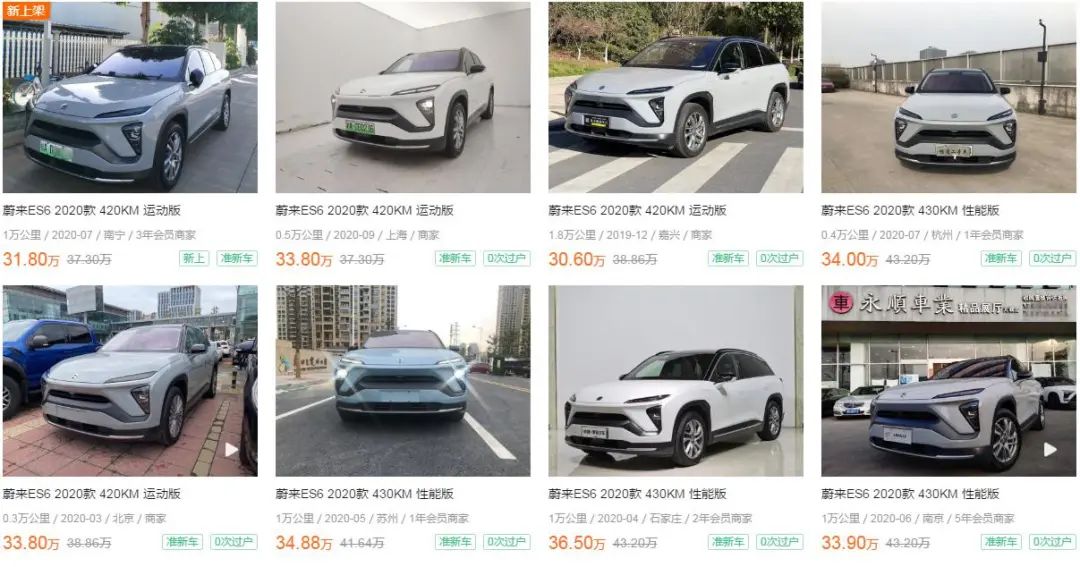1080x567 pixels.
Task: Play video on the 永顺车业 listing photo
Action: [1050, 450]
